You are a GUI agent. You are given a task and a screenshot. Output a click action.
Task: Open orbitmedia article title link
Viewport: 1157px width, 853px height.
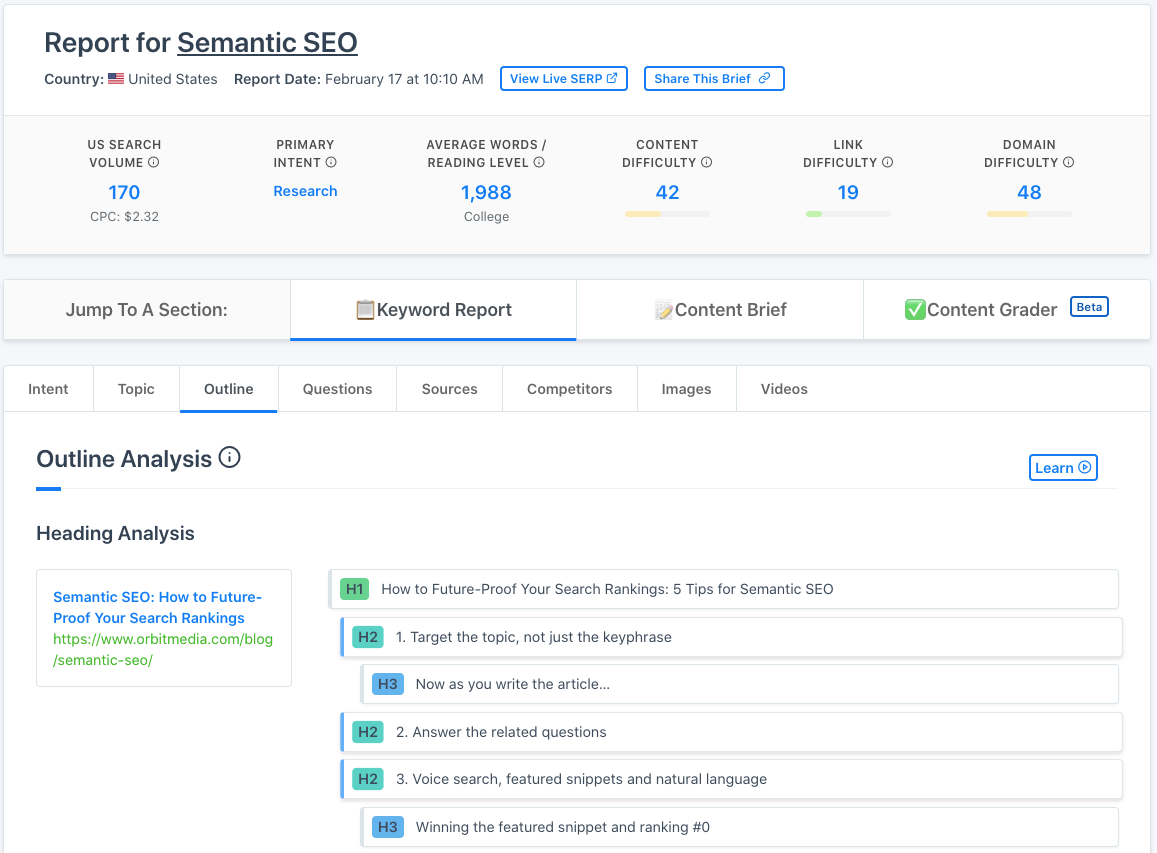(157, 607)
